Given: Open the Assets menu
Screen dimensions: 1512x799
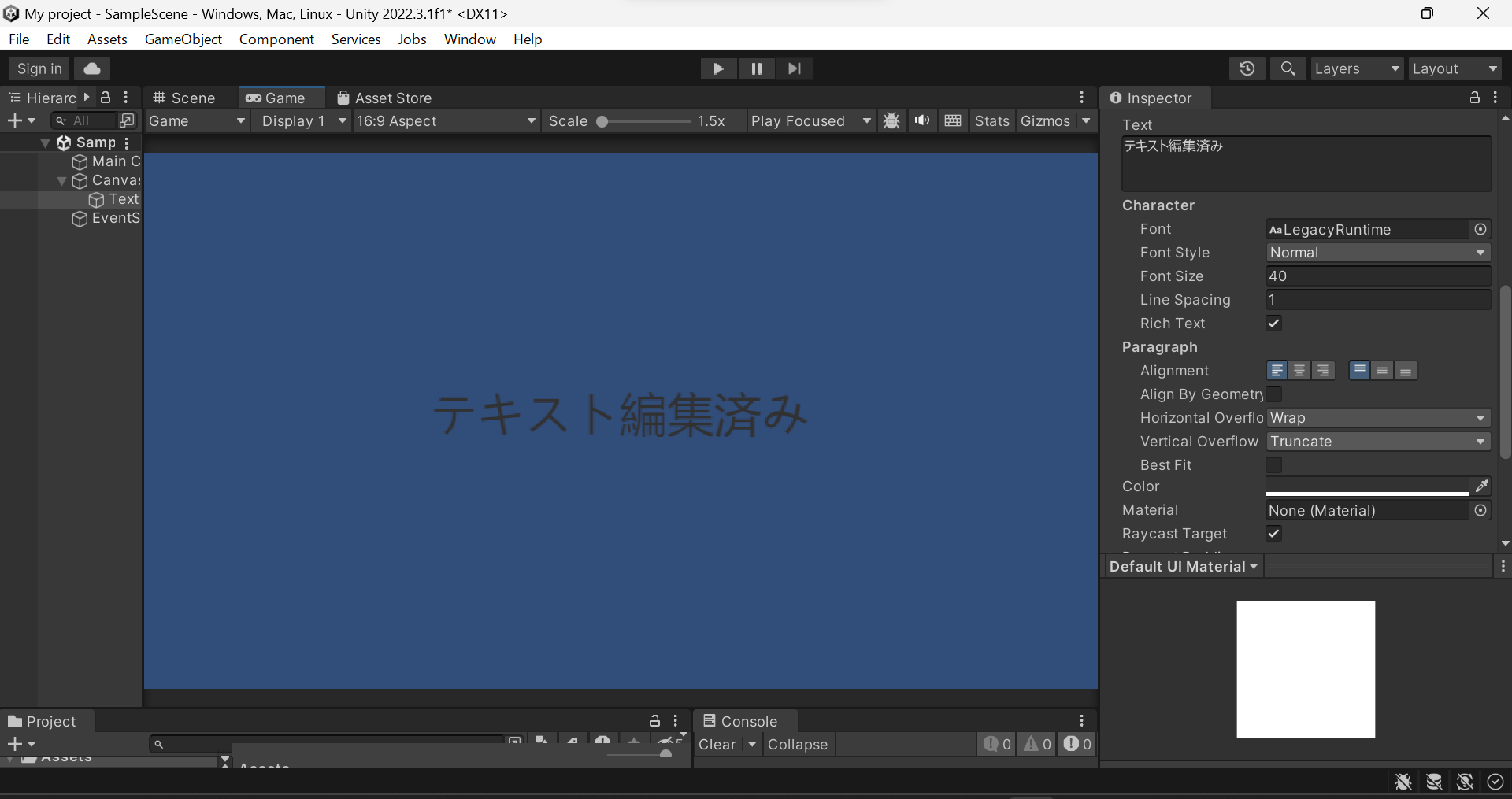Looking at the screenshot, I should 107,39.
